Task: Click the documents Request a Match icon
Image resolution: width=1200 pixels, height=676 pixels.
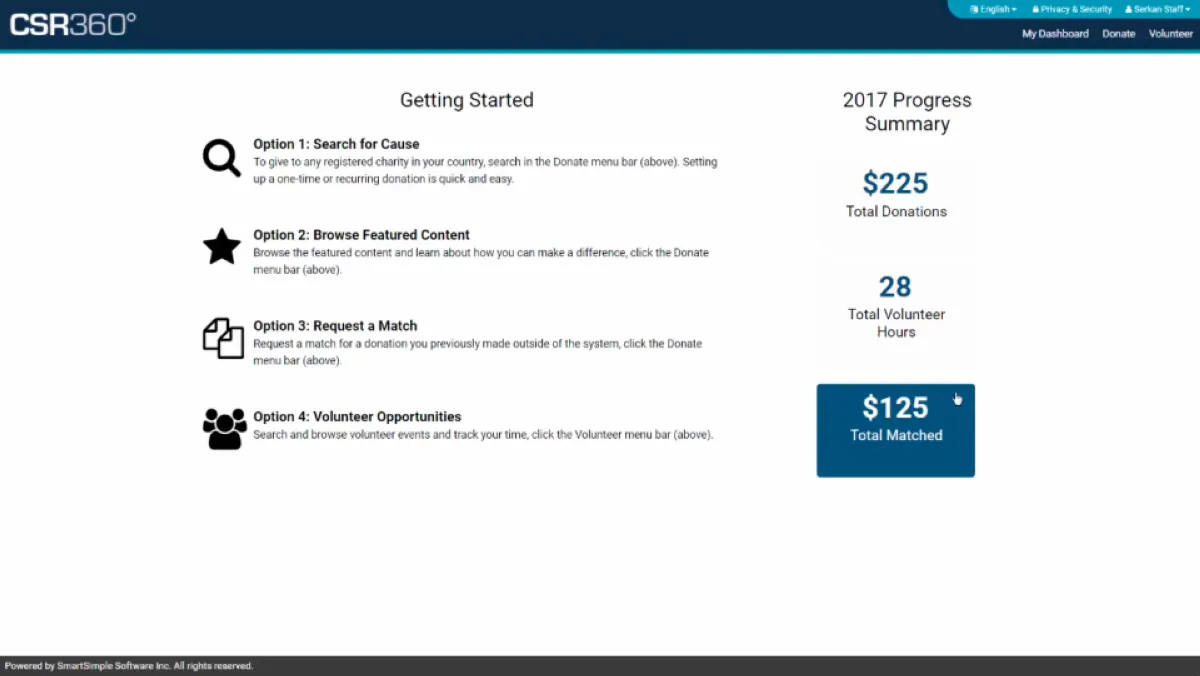Action: point(223,338)
